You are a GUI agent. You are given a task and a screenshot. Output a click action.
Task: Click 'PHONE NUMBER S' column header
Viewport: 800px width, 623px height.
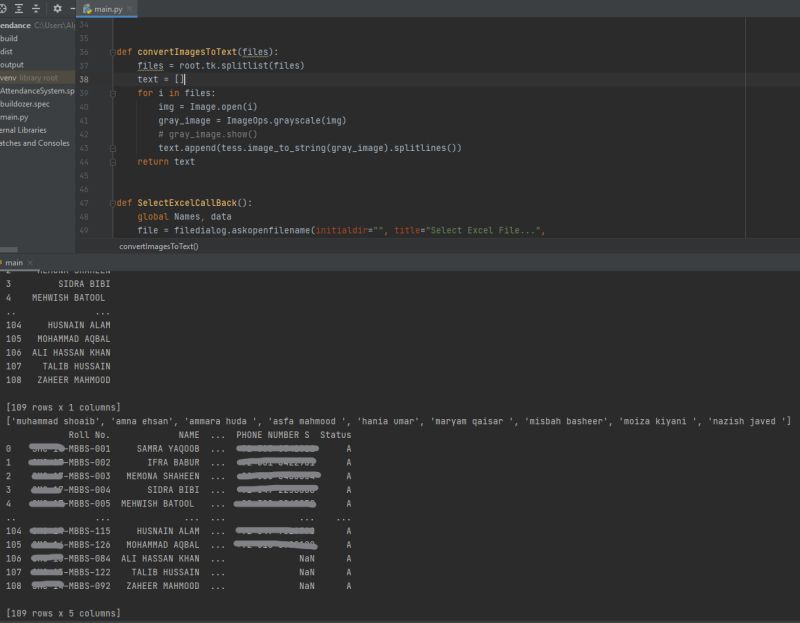coord(272,435)
